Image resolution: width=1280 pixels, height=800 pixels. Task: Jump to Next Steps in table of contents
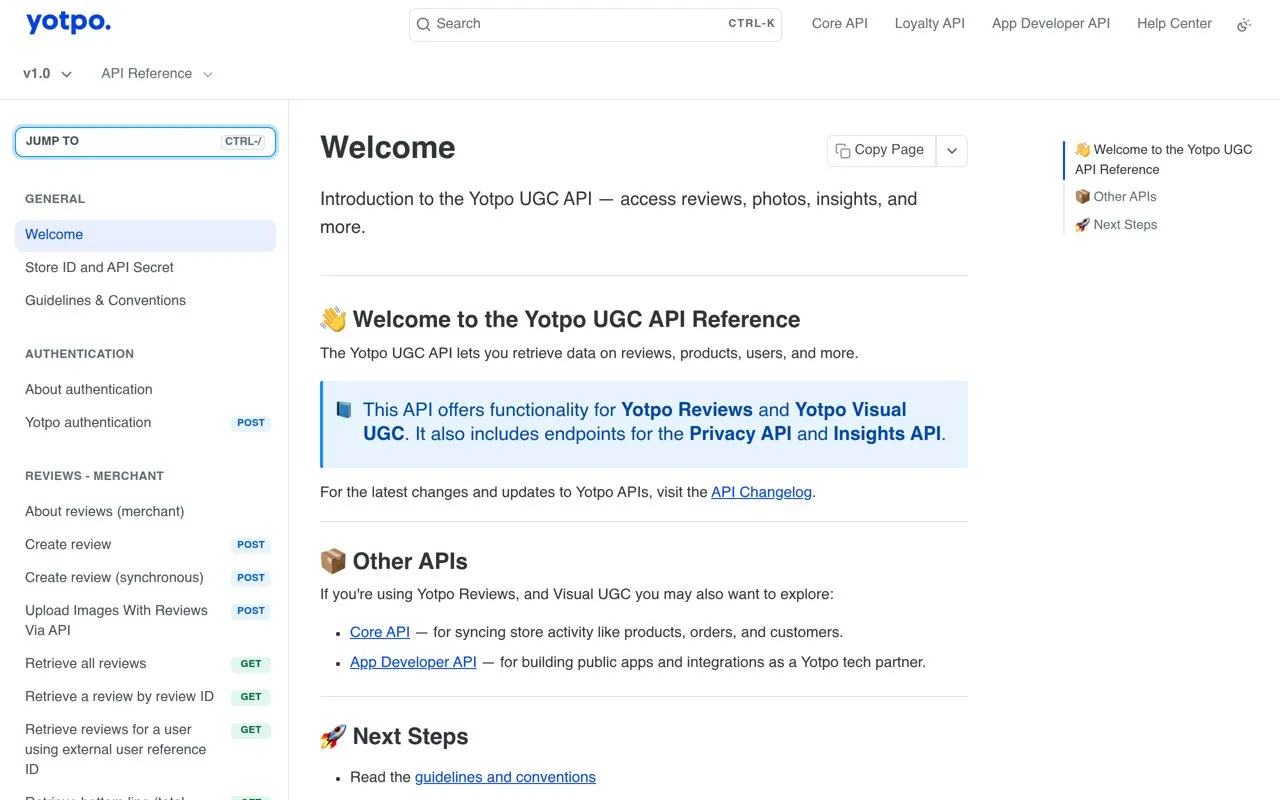click(x=1115, y=225)
